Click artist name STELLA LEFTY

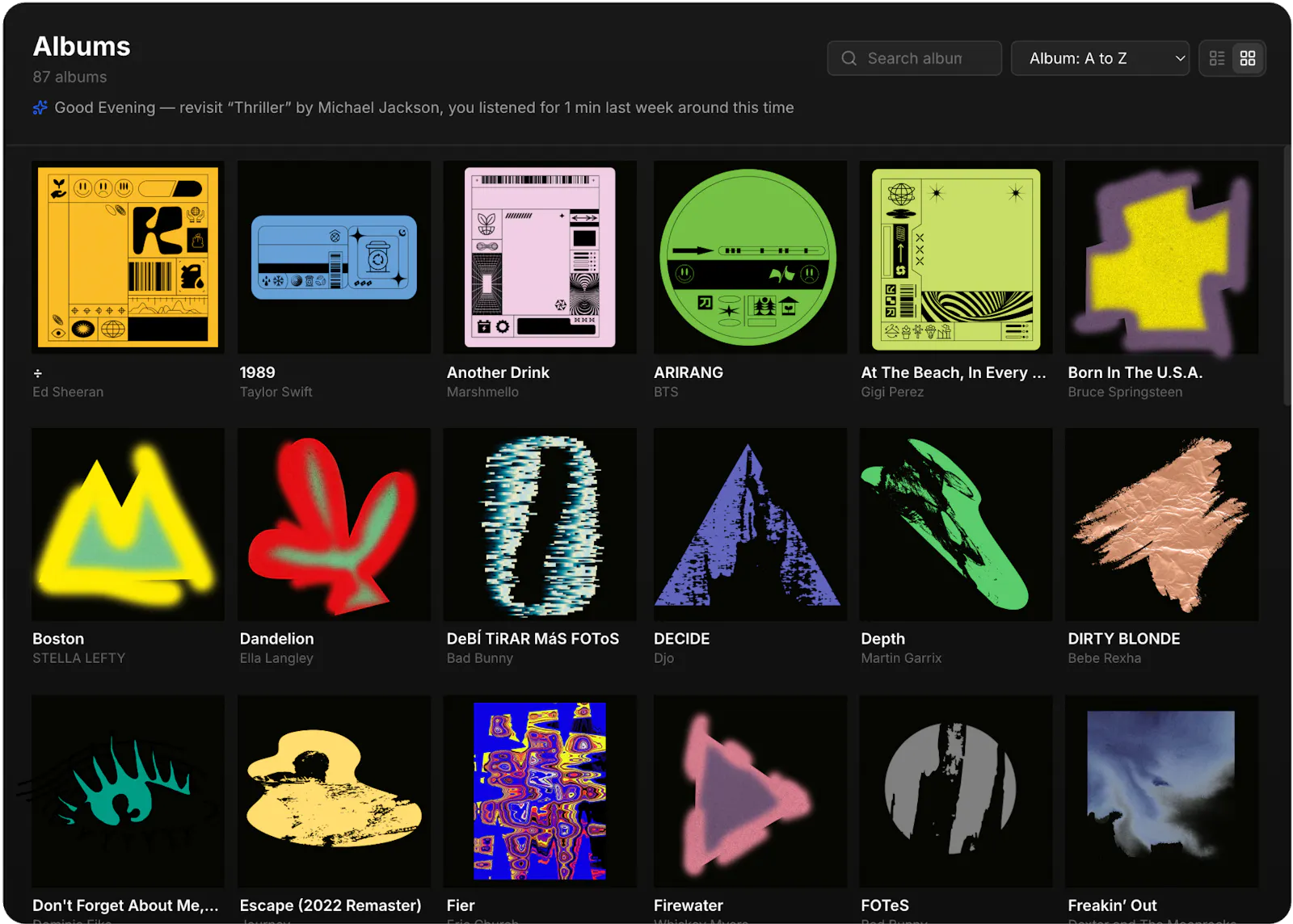(x=78, y=658)
